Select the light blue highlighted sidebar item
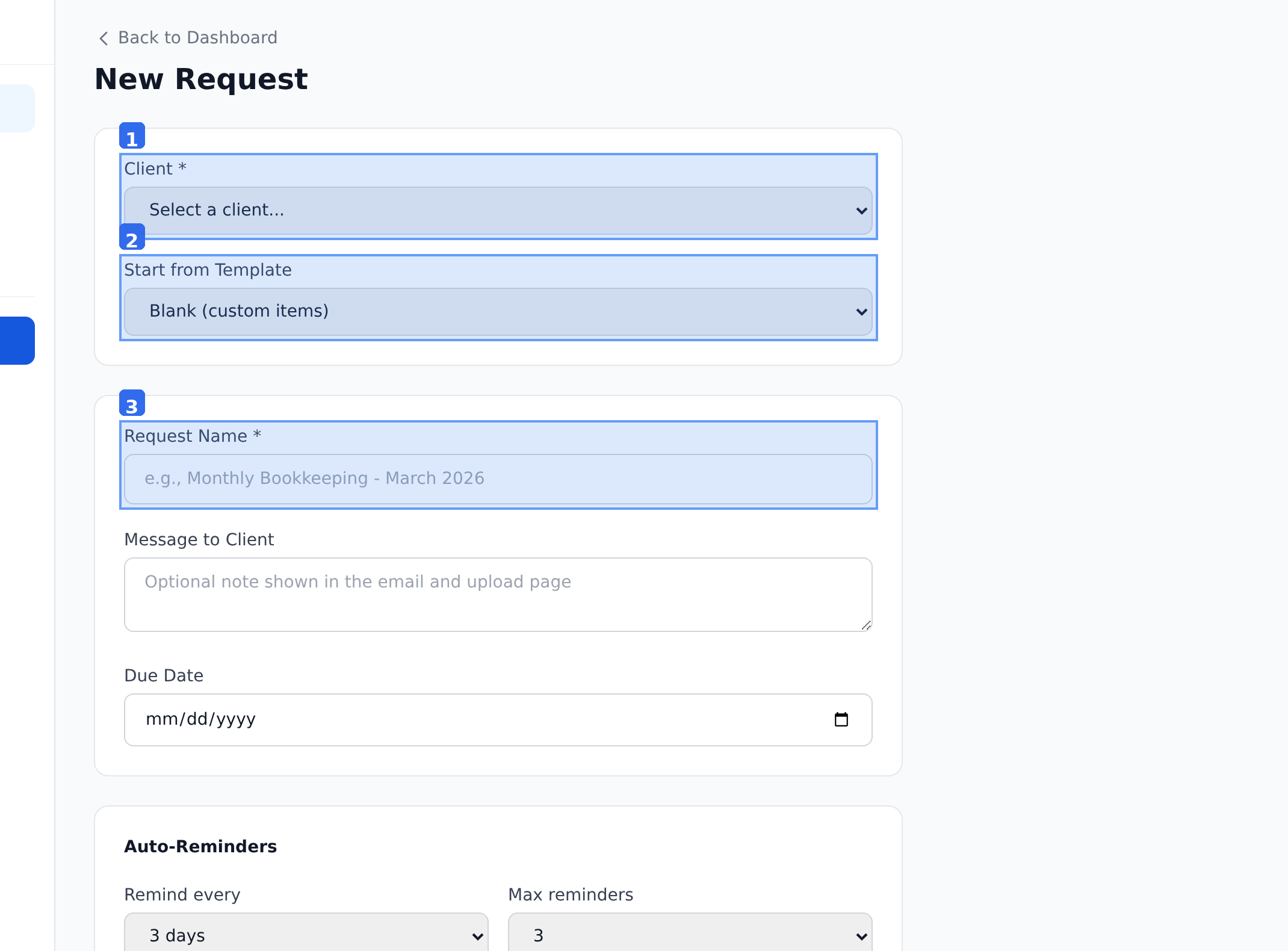The height and width of the screenshot is (951, 1288). click(17, 108)
